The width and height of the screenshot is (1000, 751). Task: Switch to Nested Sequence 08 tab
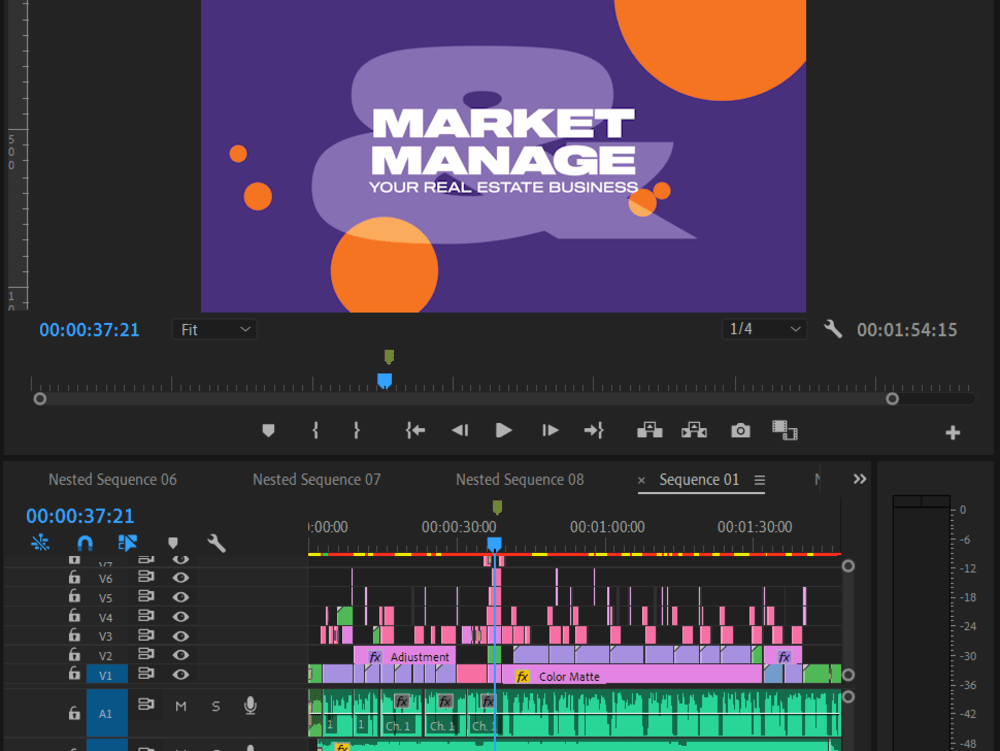[x=520, y=479]
